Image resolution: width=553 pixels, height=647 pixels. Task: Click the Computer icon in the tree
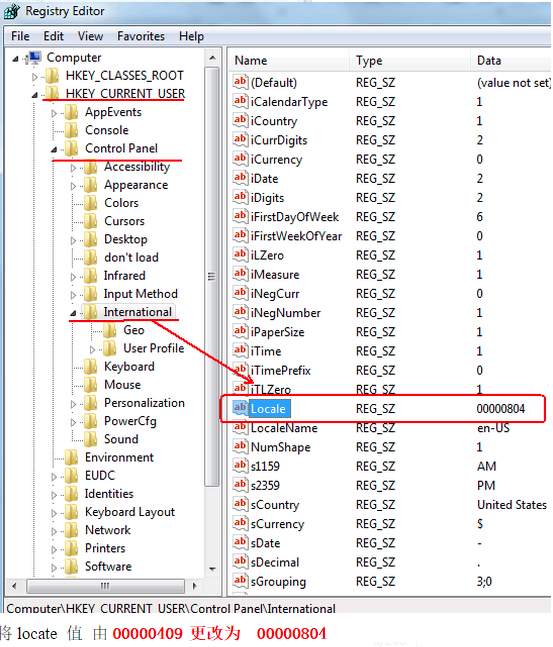[x=33, y=58]
